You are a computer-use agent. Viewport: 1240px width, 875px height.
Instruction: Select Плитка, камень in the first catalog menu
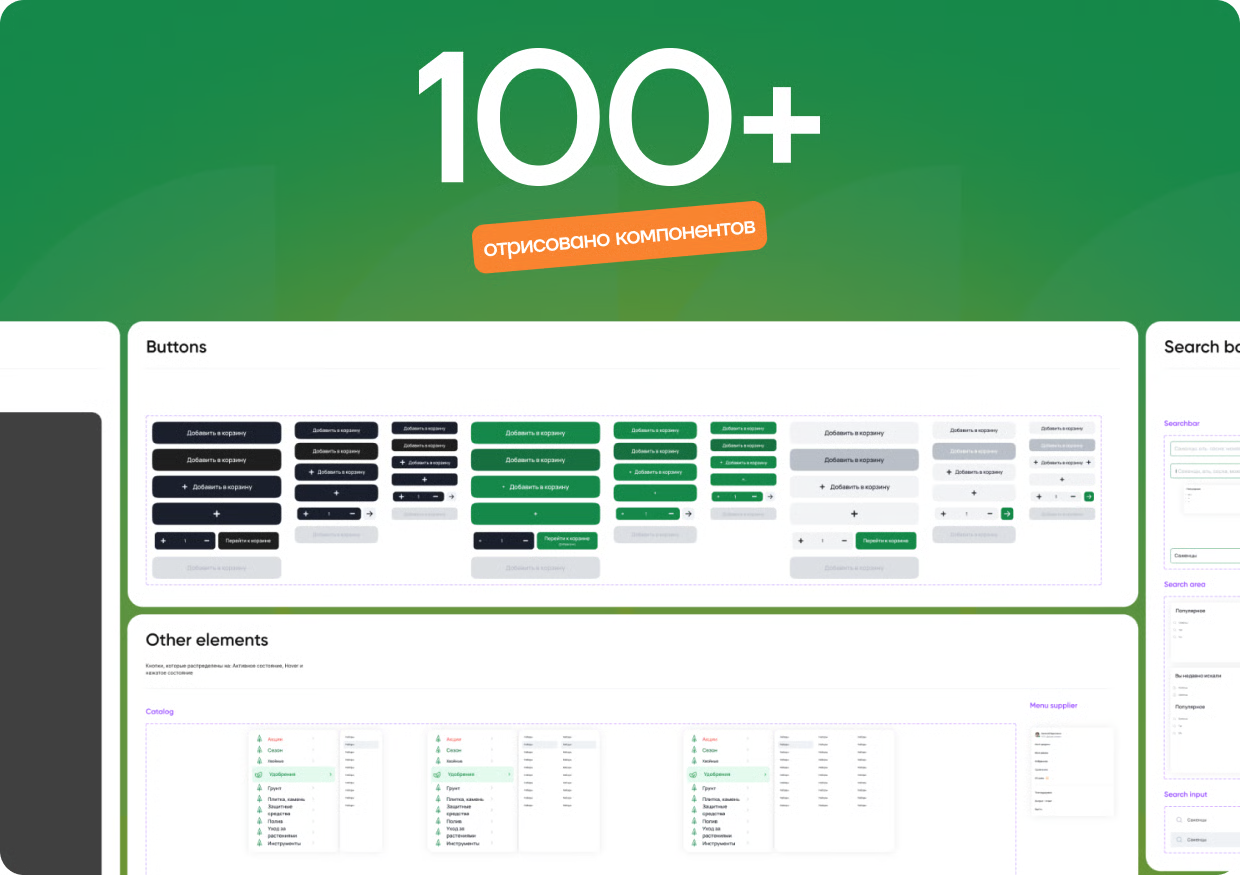286,799
